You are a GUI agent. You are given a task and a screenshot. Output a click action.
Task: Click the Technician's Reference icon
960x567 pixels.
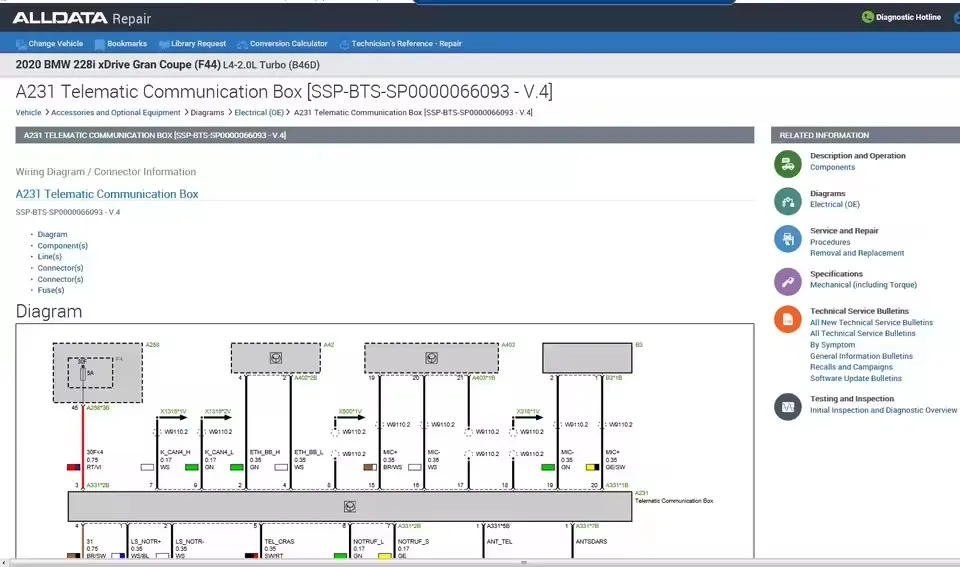344,44
